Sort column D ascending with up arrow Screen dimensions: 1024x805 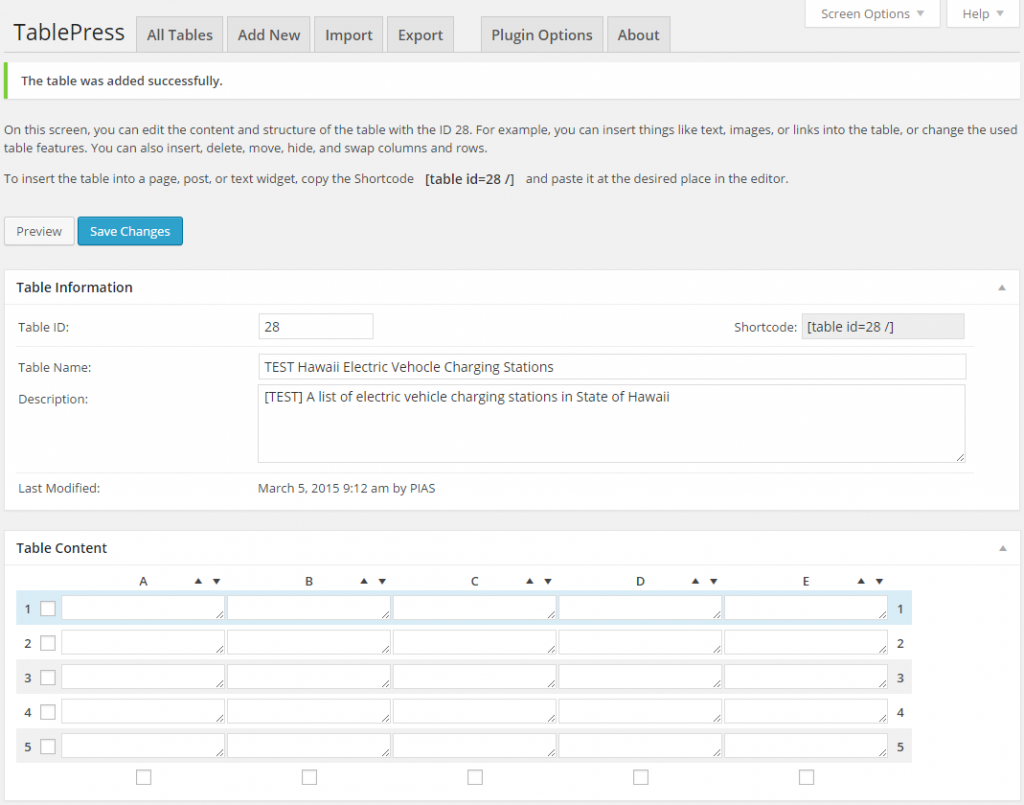[695, 581]
